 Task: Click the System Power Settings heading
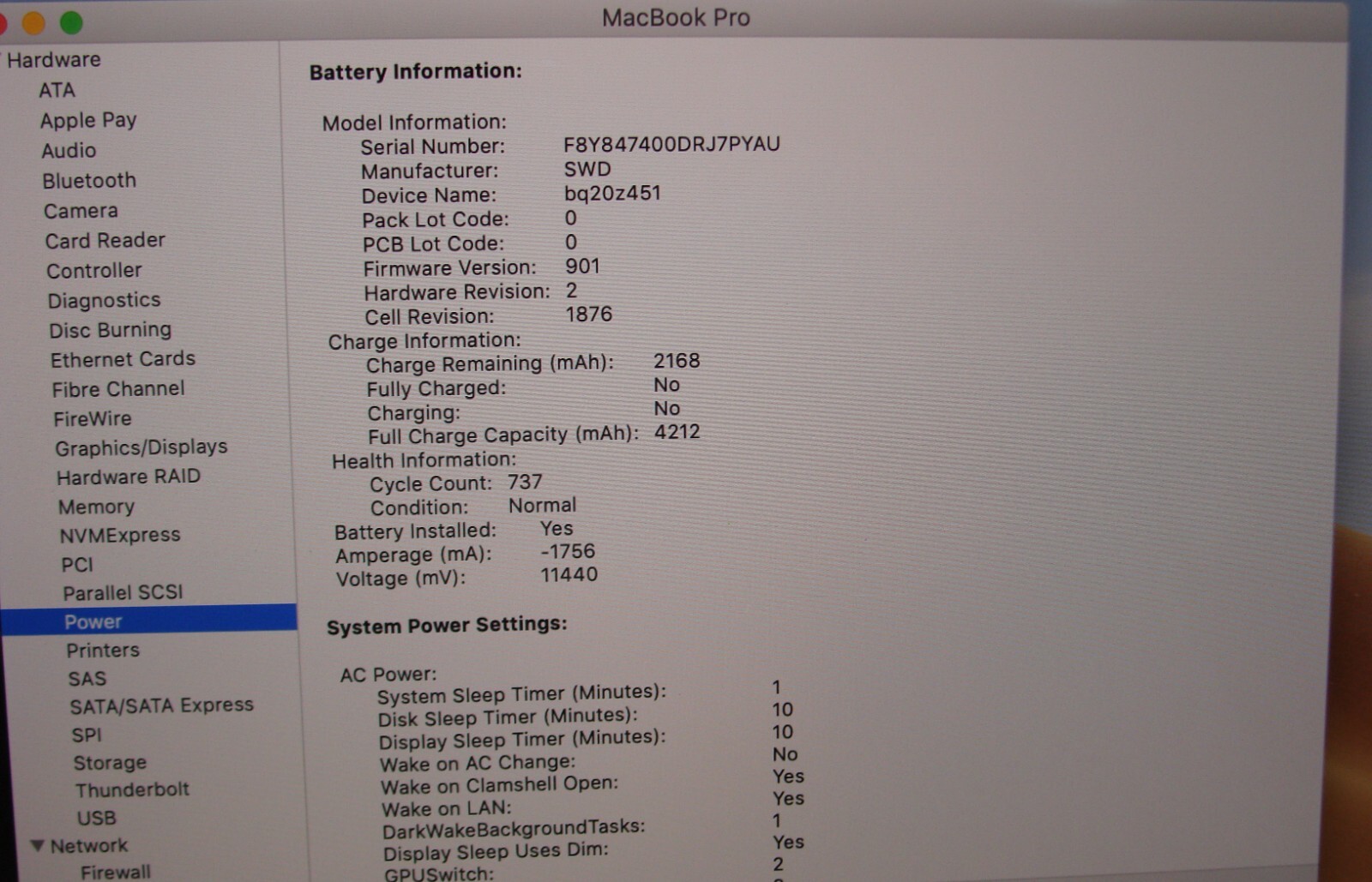pos(447,625)
